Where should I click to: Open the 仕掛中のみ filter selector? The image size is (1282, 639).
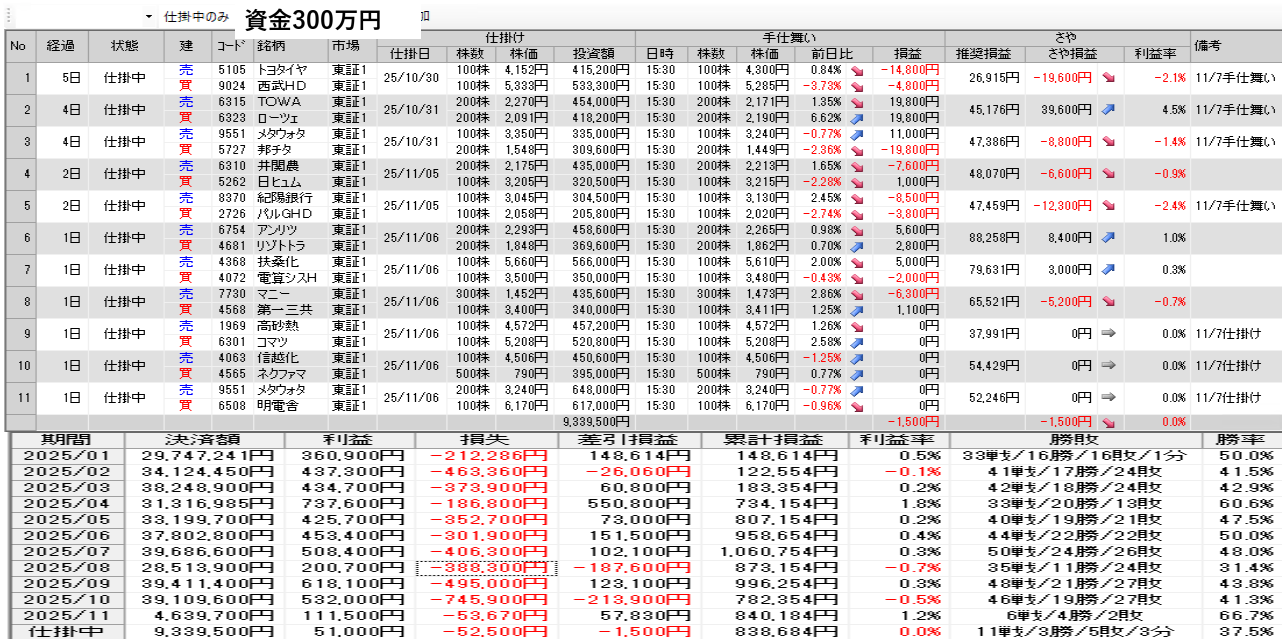click(196, 17)
